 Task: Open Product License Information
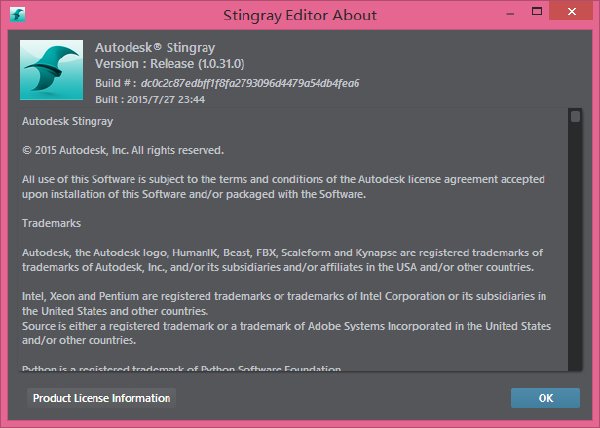[101, 398]
